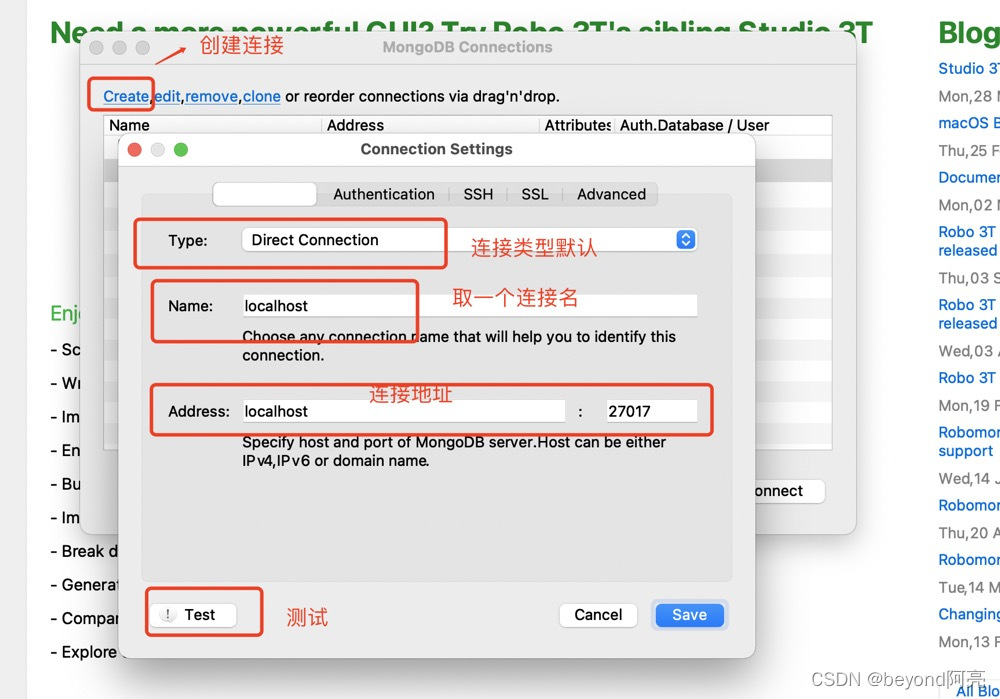Open the Robomongo support blog link

click(968, 441)
